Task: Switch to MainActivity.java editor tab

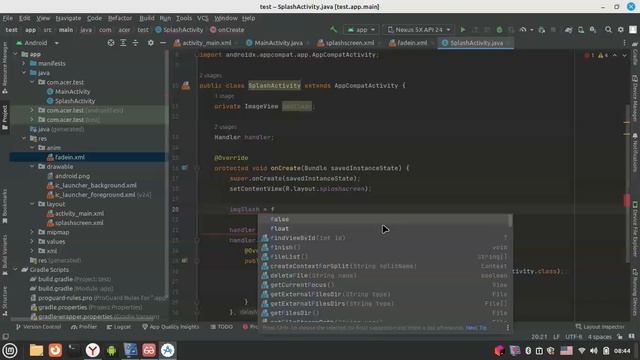Action: (275, 42)
